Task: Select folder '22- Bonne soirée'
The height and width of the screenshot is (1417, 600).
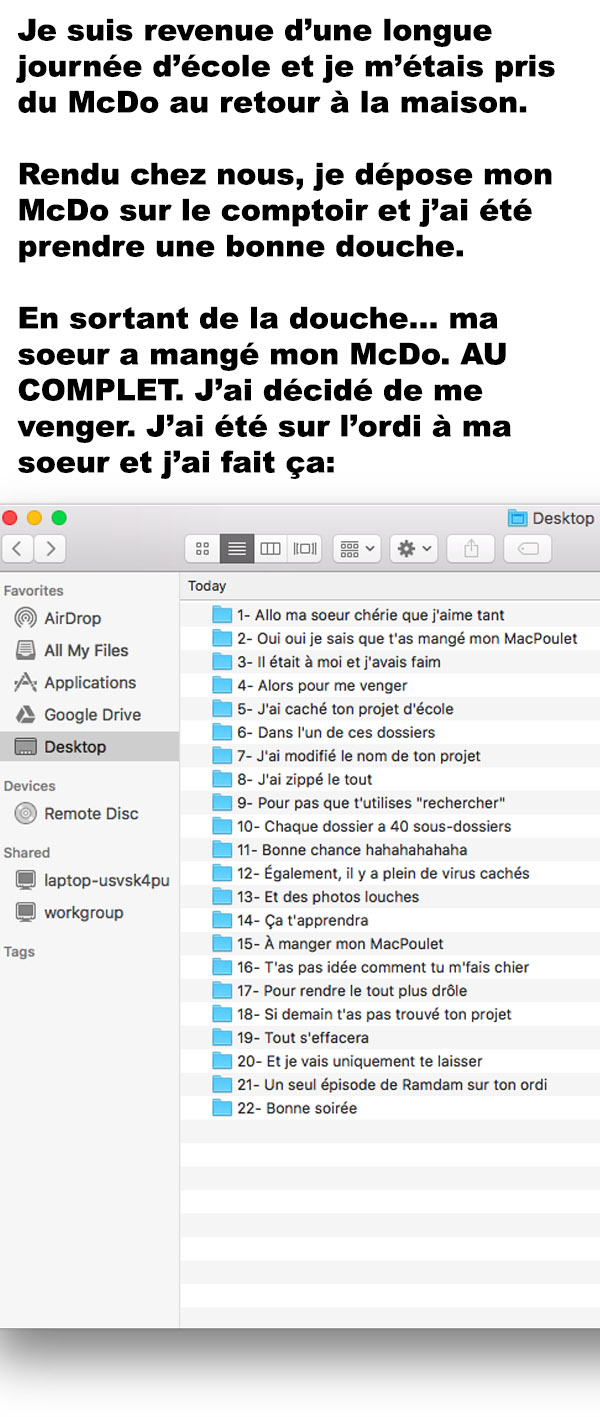Action: coord(390,1108)
